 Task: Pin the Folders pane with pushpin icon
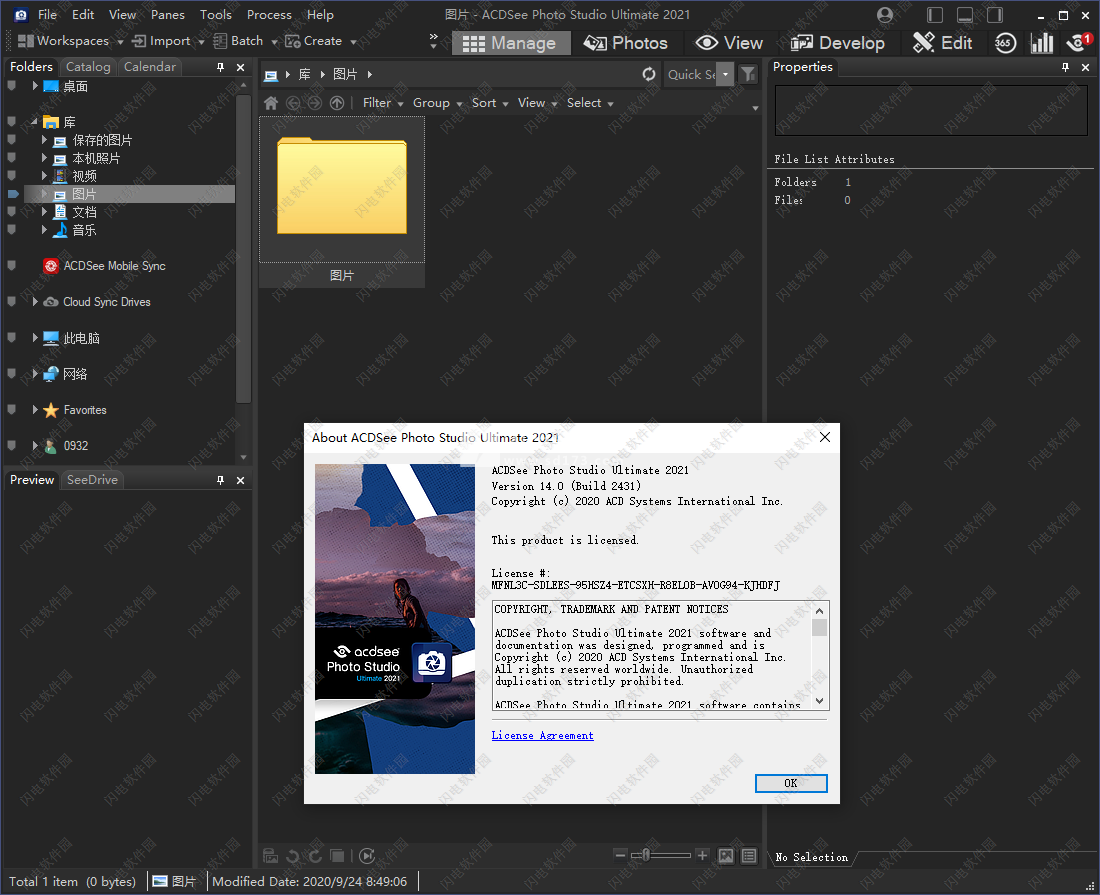point(220,67)
